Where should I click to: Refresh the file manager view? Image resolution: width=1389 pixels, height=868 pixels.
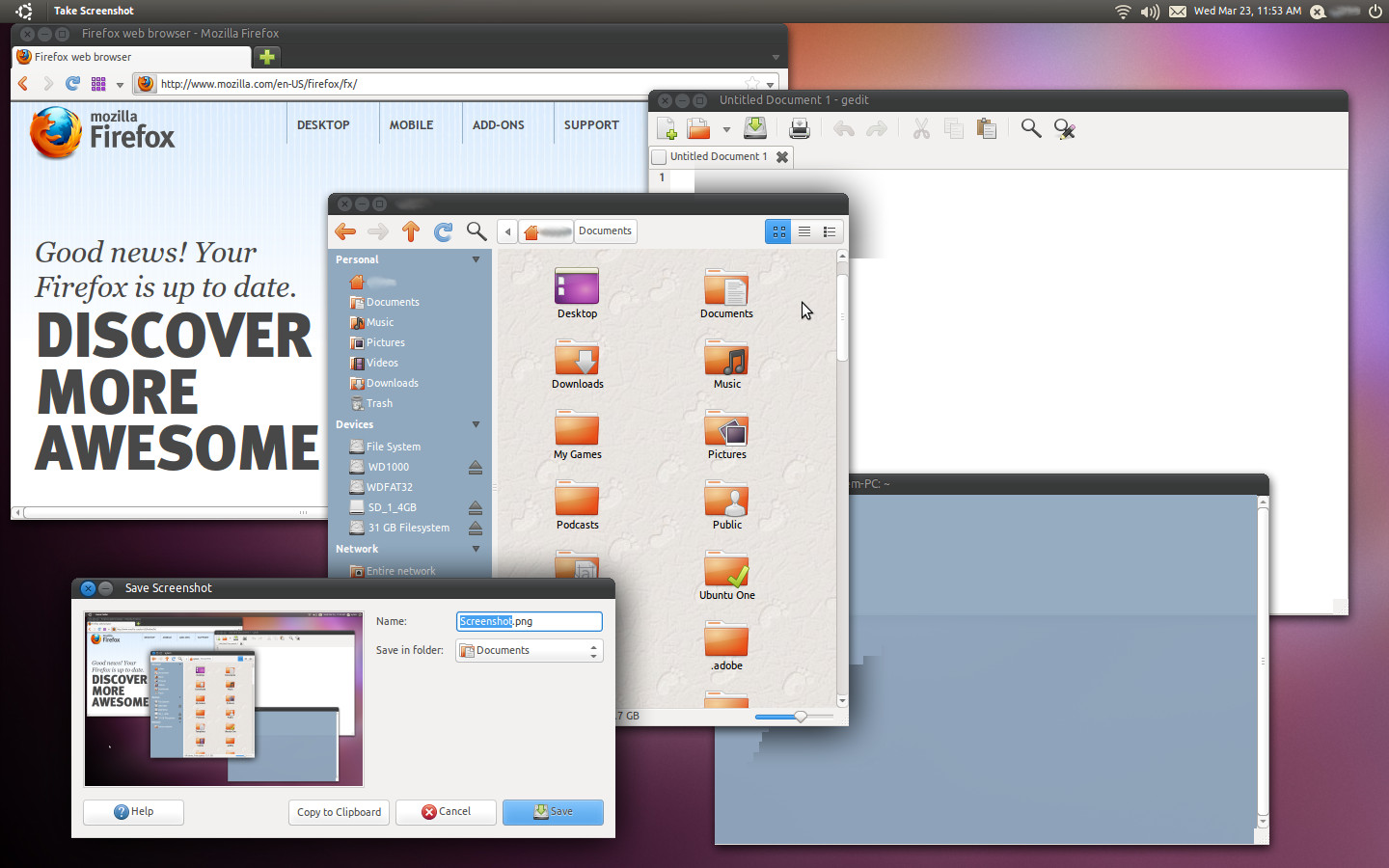pos(443,231)
